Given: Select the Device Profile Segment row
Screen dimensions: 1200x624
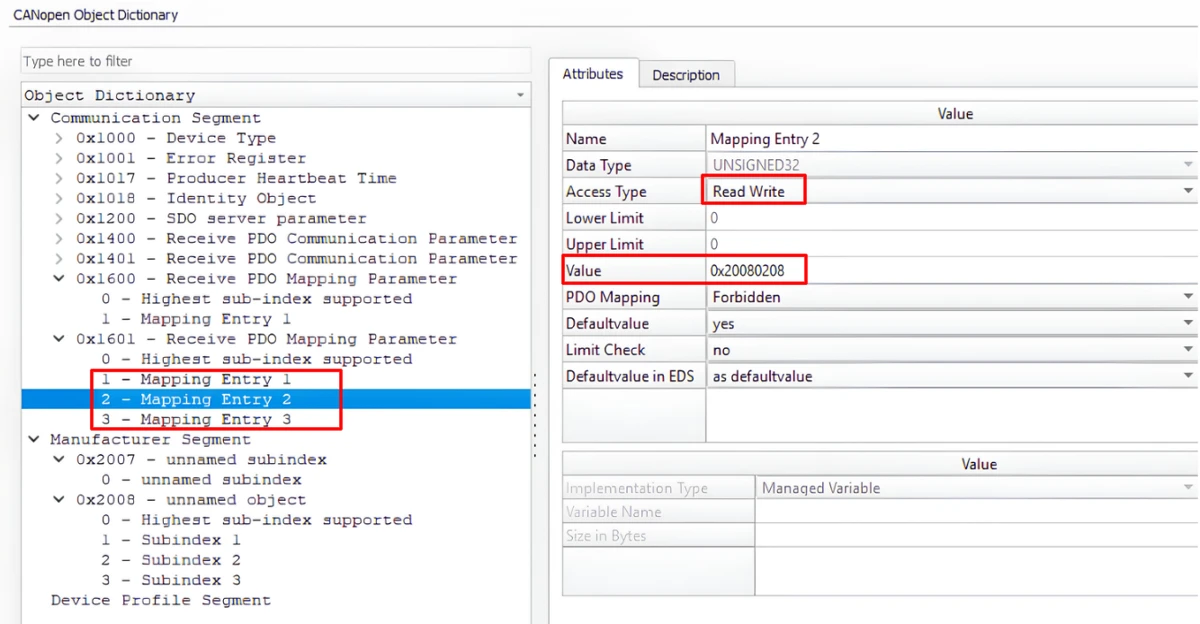Looking at the screenshot, I should (x=161, y=600).
